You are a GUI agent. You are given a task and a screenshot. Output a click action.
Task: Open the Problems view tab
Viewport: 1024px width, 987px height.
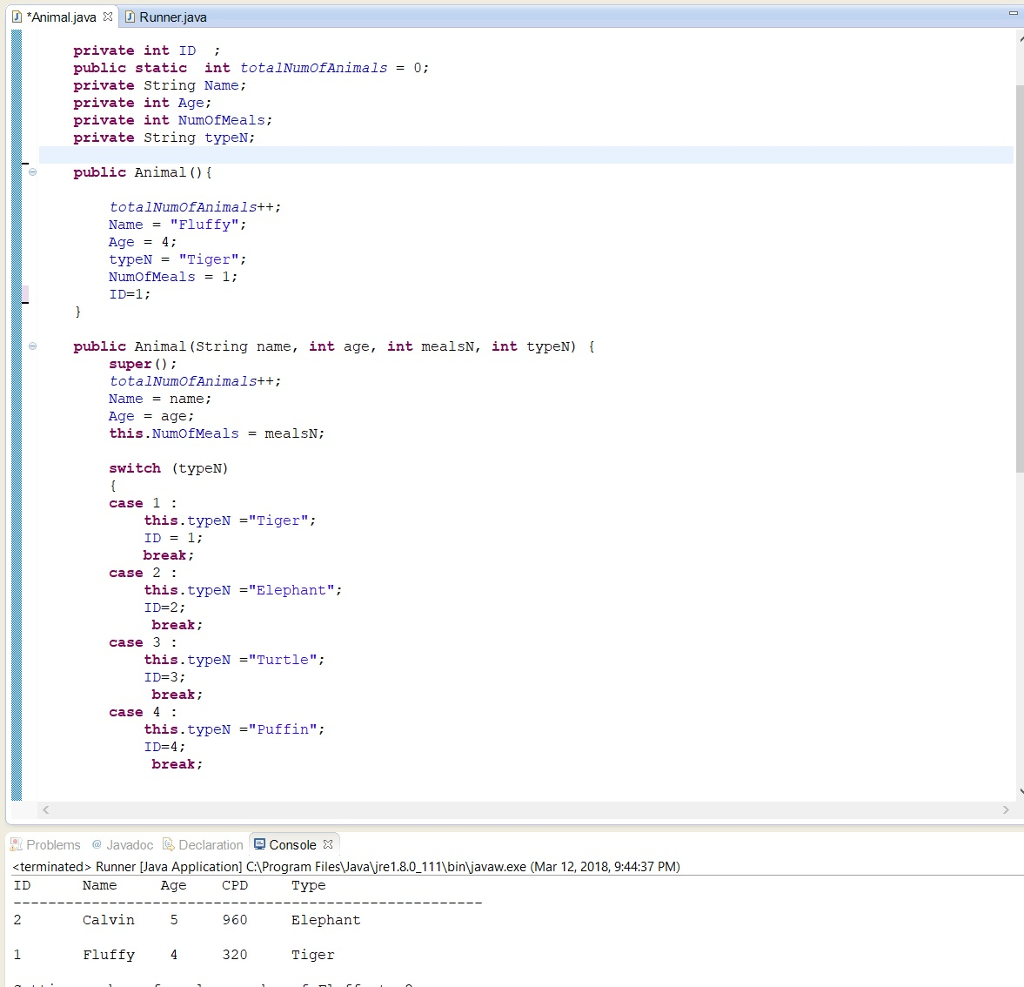coord(53,845)
